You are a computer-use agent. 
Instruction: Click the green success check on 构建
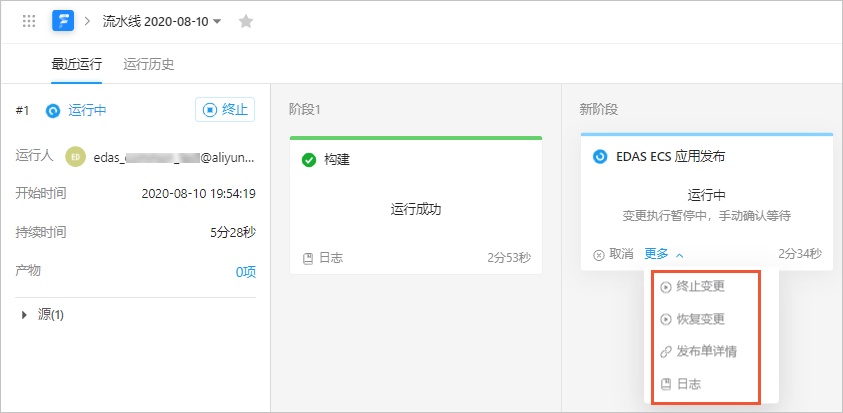309,160
